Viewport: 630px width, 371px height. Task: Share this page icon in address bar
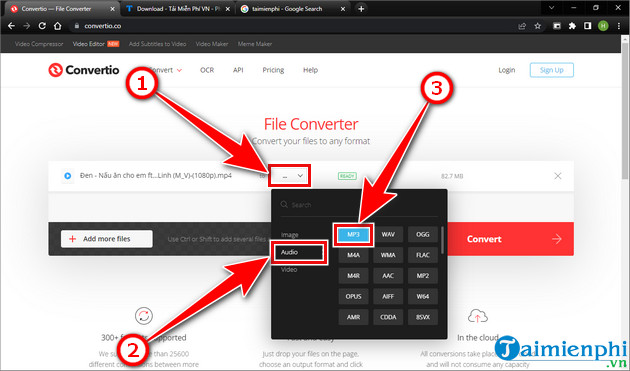pos(522,26)
